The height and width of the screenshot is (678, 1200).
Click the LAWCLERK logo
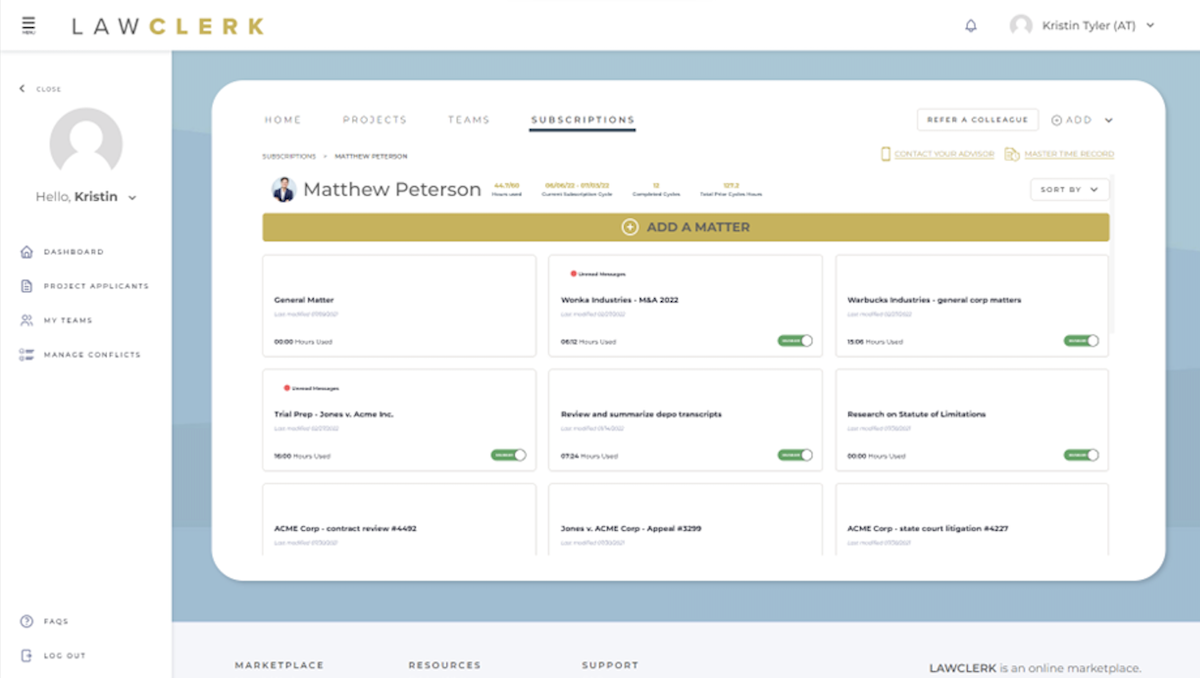click(x=168, y=26)
